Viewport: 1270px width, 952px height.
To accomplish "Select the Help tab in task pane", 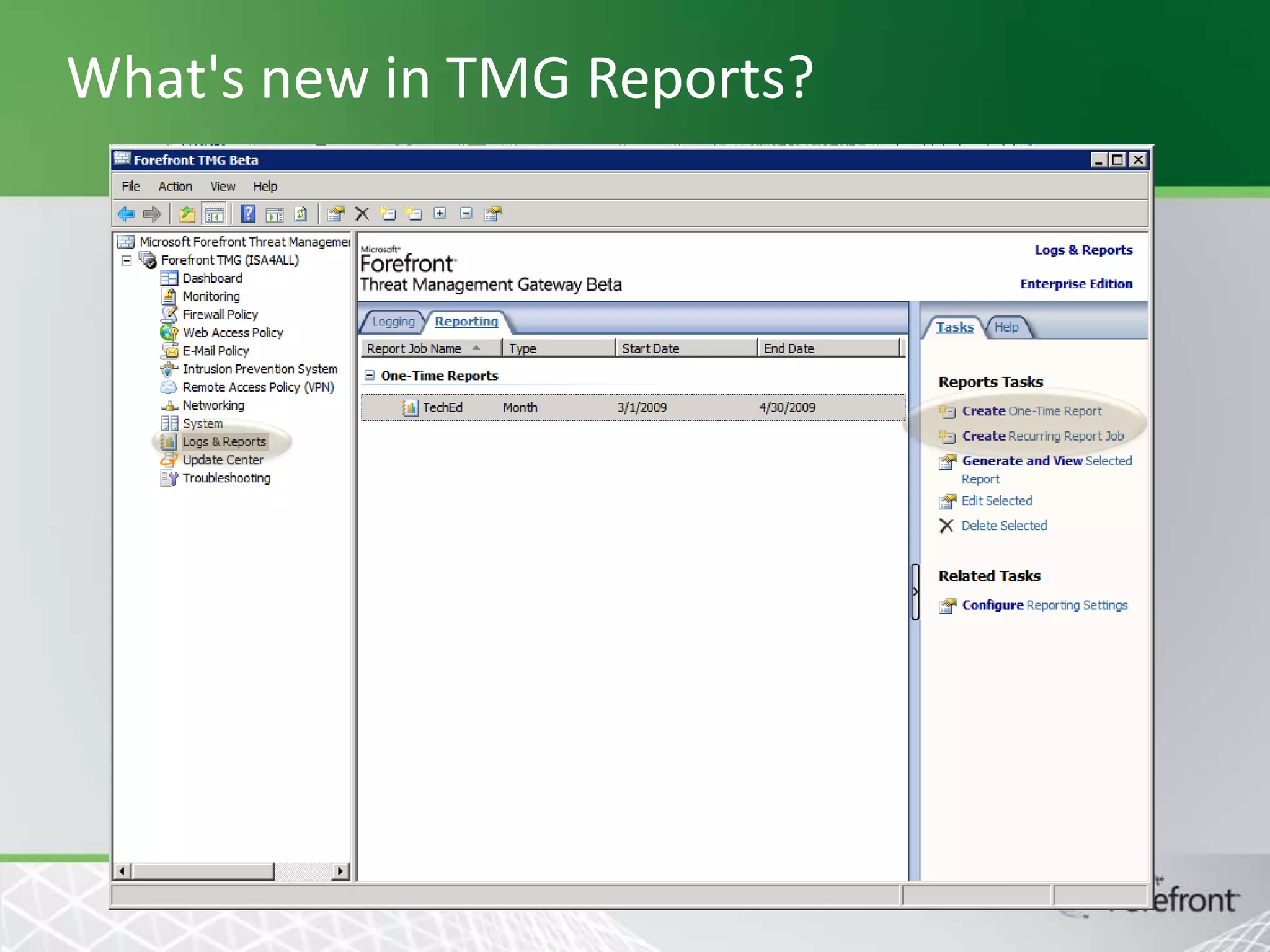I will pyautogui.click(x=1006, y=327).
